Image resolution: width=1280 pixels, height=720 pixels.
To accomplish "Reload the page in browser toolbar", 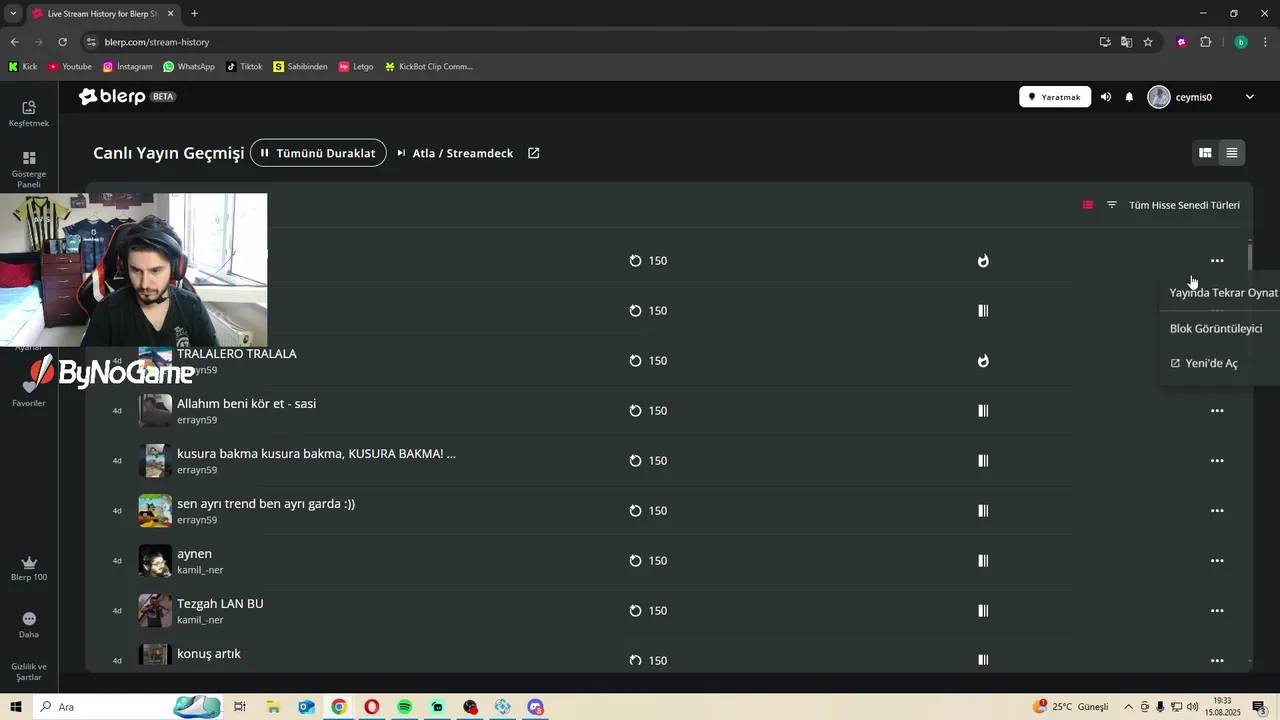I will 62,42.
